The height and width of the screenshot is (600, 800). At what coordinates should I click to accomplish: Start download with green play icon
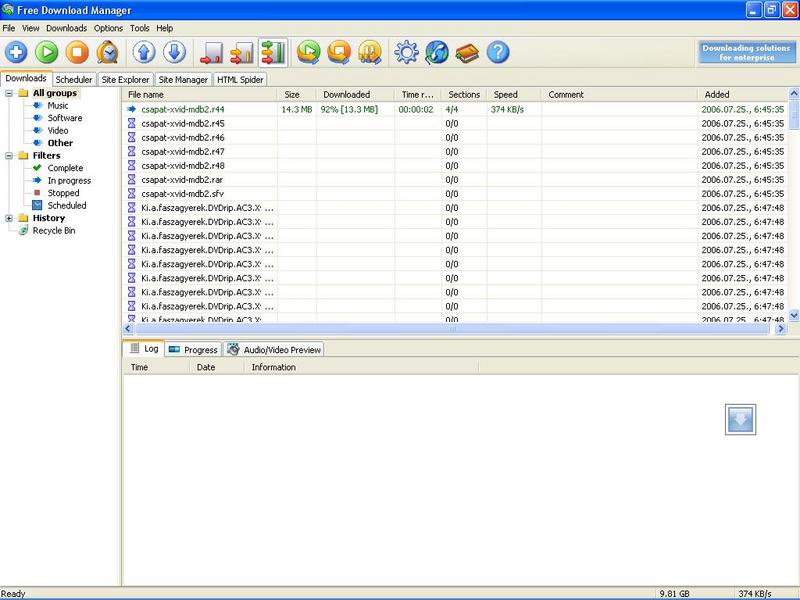[x=47, y=53]
